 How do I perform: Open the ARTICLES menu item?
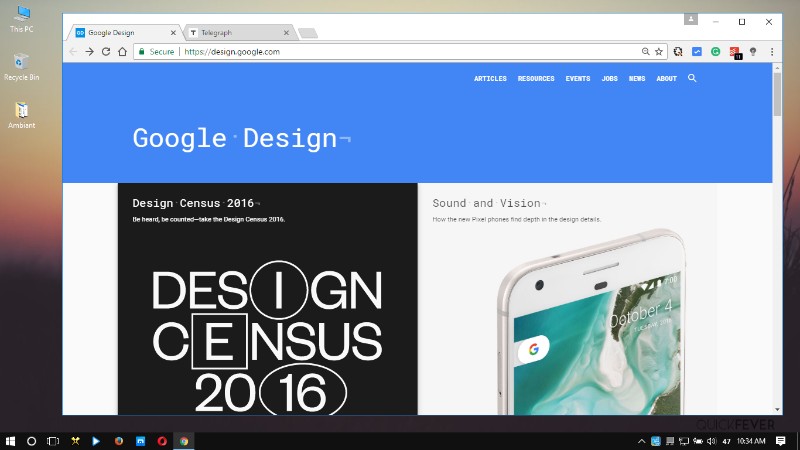(490, 79)
